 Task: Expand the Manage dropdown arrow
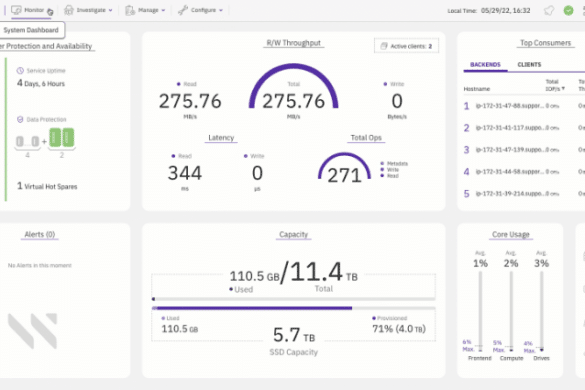[x=163, y=10]
